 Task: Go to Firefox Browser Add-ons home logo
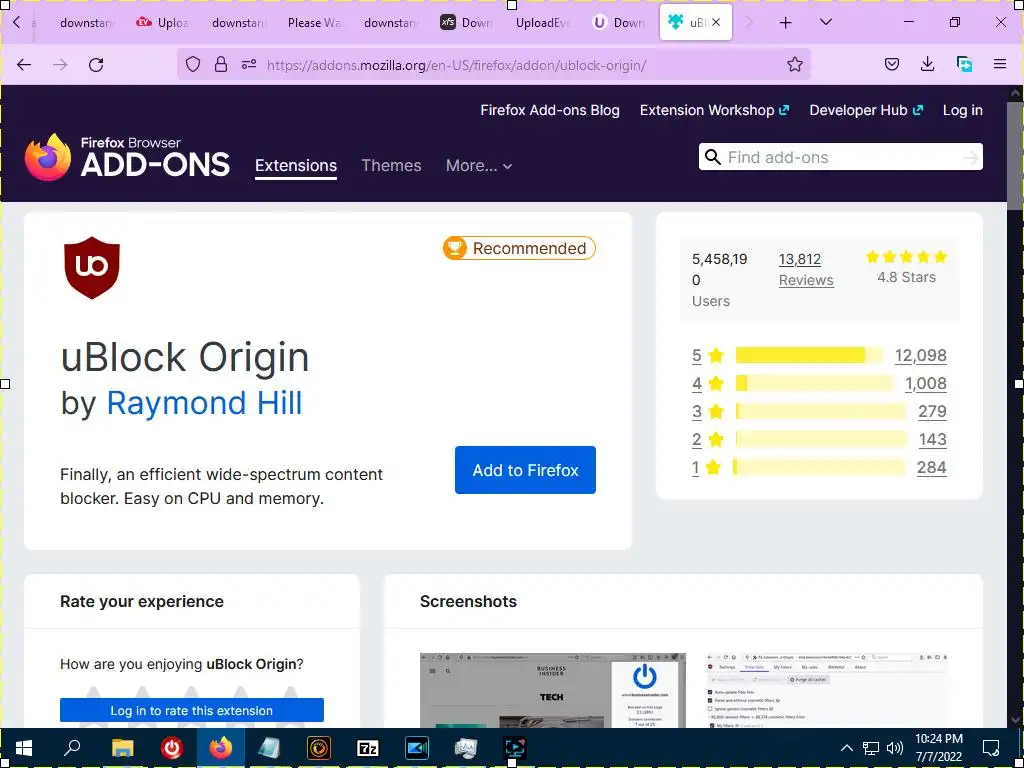point(127,157)
